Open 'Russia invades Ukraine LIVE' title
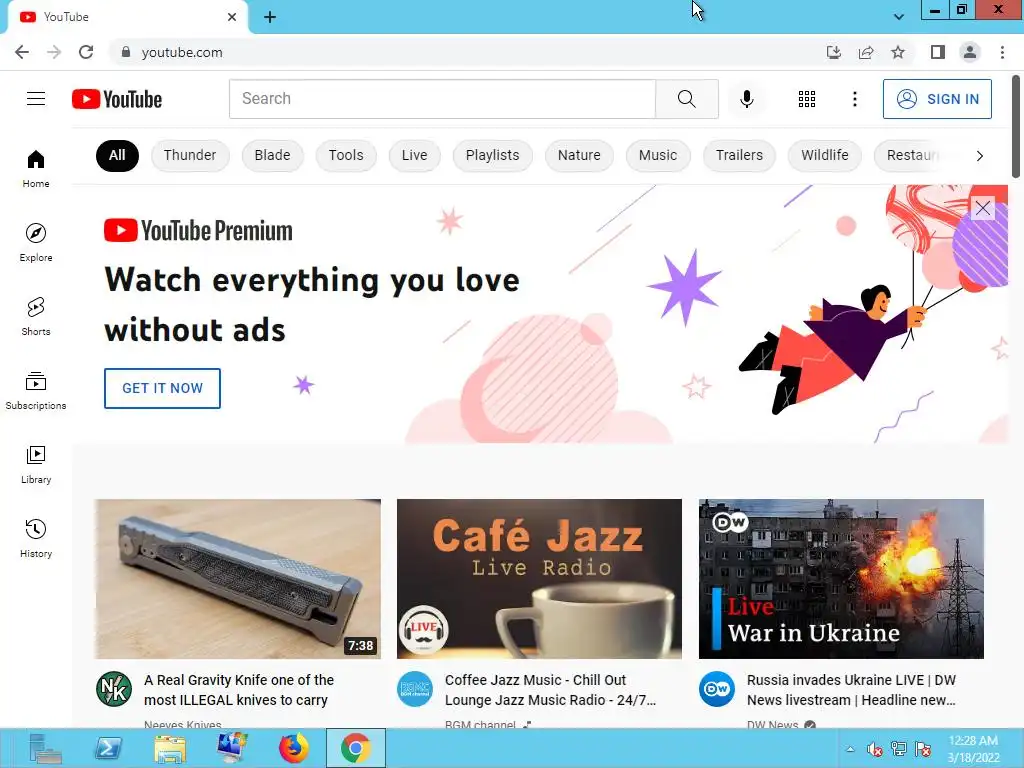This screenshot has height=768, width=1024. pos(852,690)
